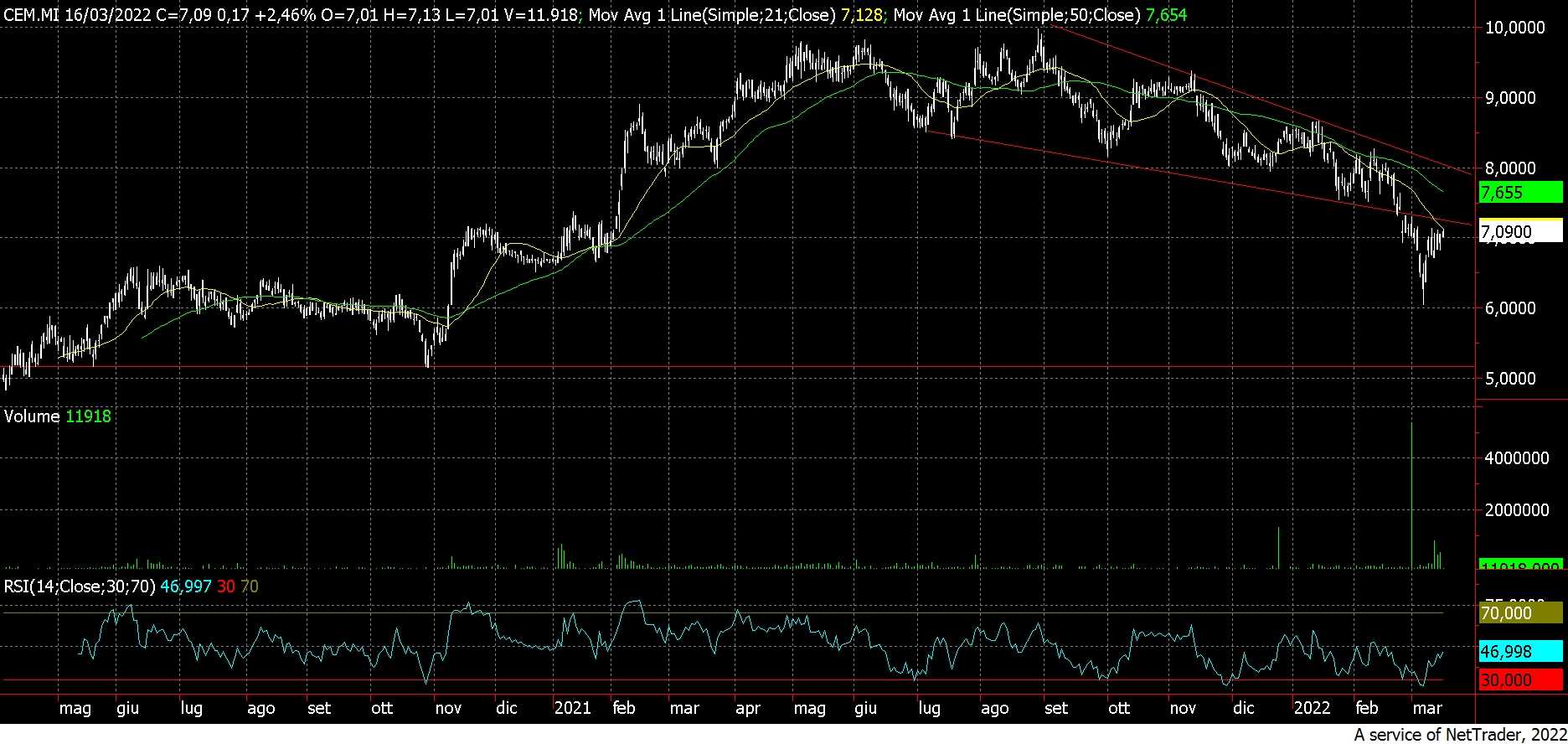Click the mar label right before apr
Screen dimensions: 1568x744
[x=684, y=708]
